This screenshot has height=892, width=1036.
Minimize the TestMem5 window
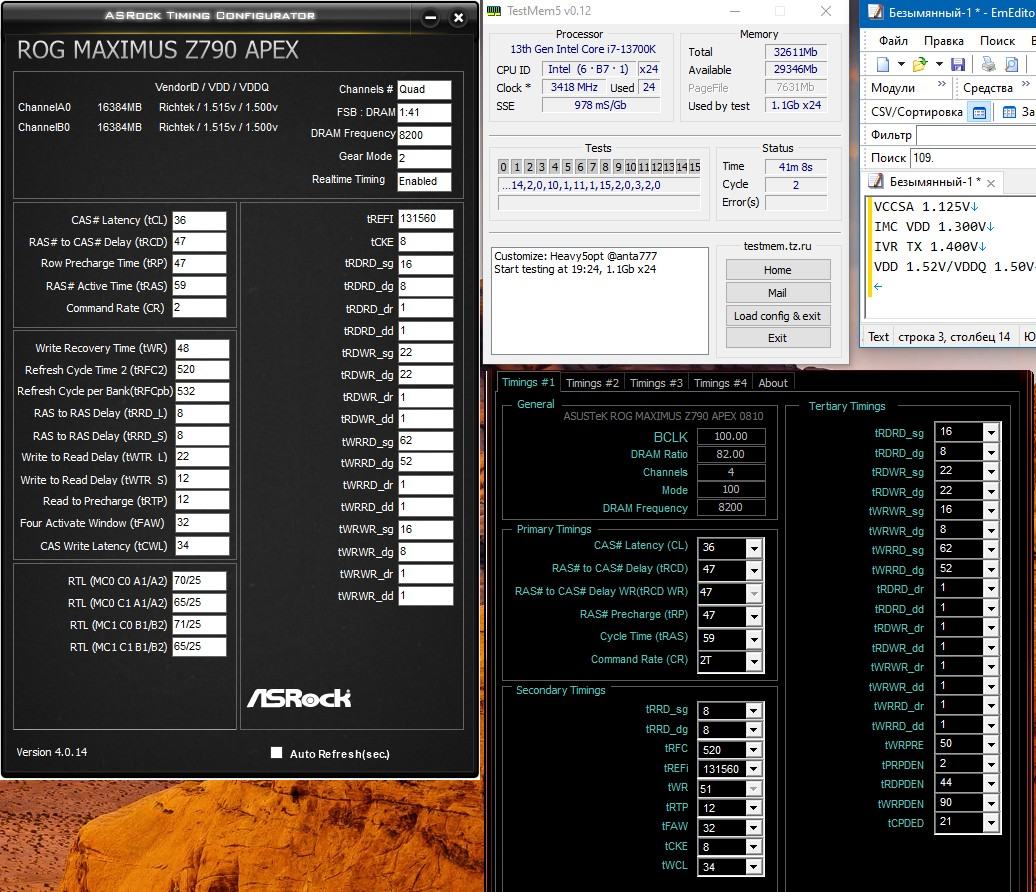coord(735,11)
